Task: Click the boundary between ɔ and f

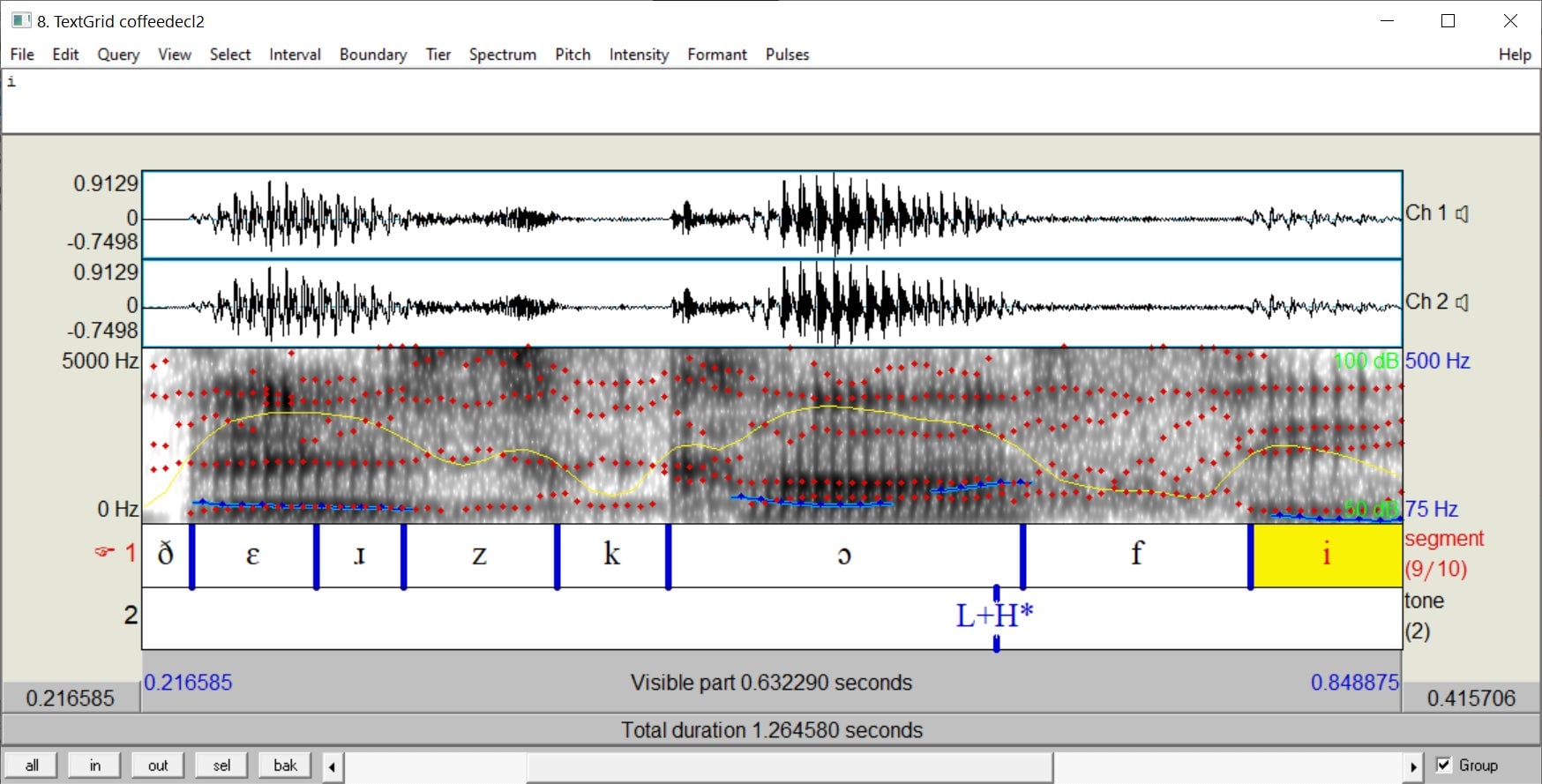Action: point(1022,556)
